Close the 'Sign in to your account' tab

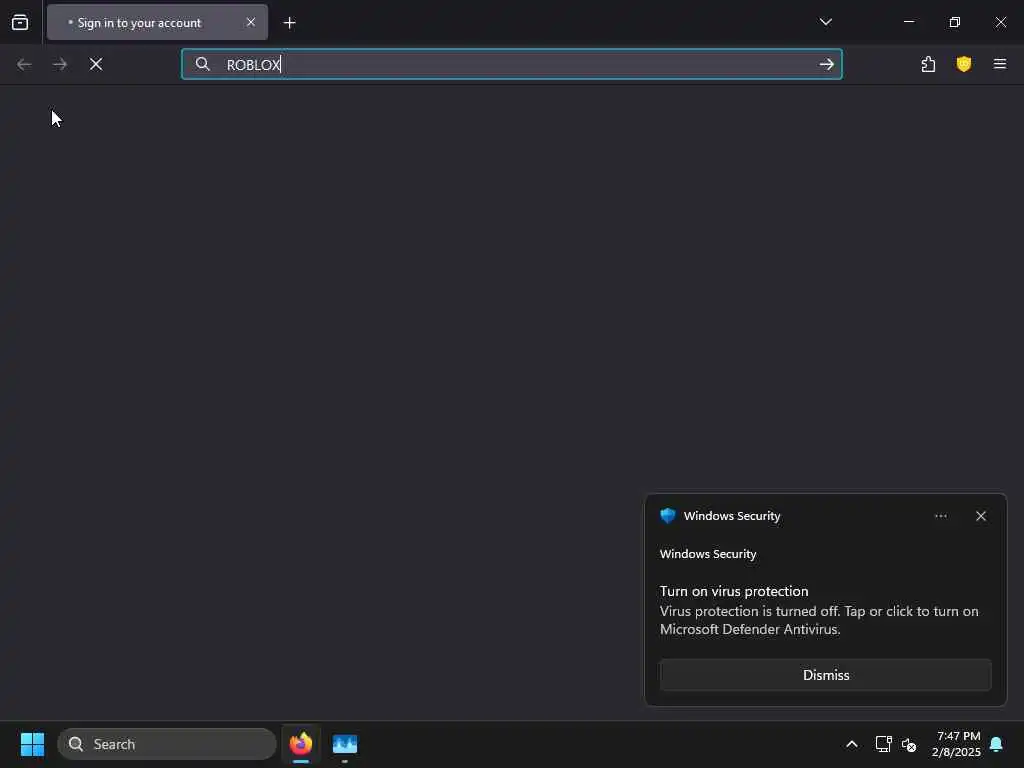(251, 22)
